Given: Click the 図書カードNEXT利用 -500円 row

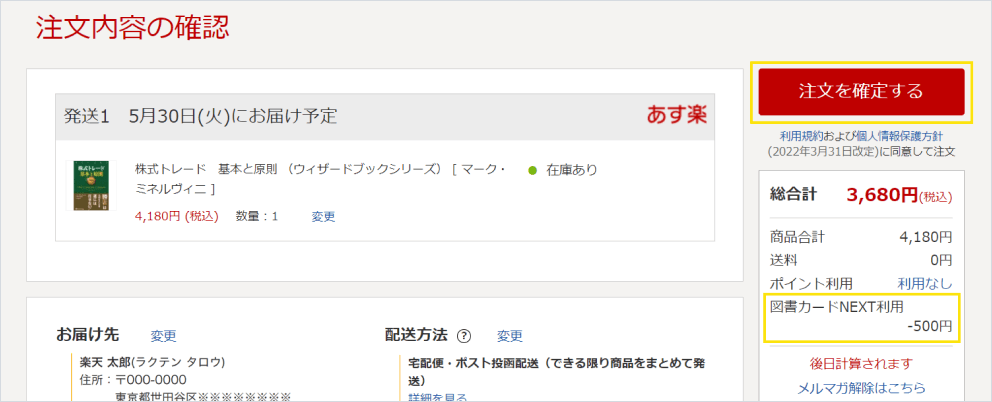Looking at the screenshot, I should pyautogui.click(x=861, y=316).
